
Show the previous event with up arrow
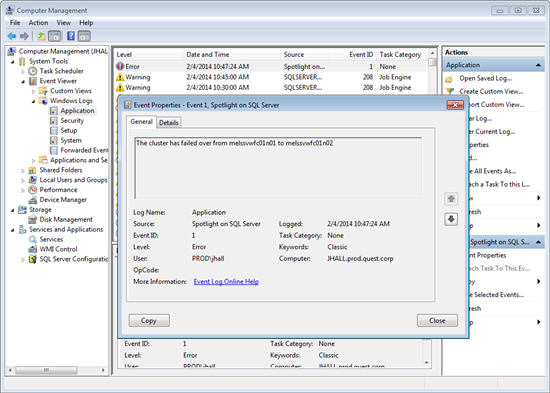451,199
